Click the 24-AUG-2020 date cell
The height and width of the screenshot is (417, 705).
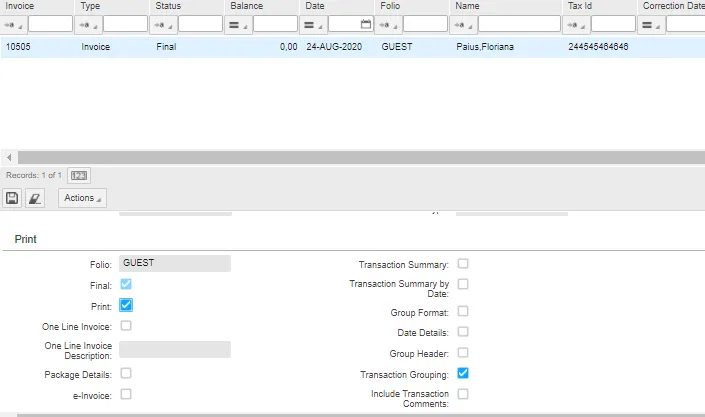point(334,47)
